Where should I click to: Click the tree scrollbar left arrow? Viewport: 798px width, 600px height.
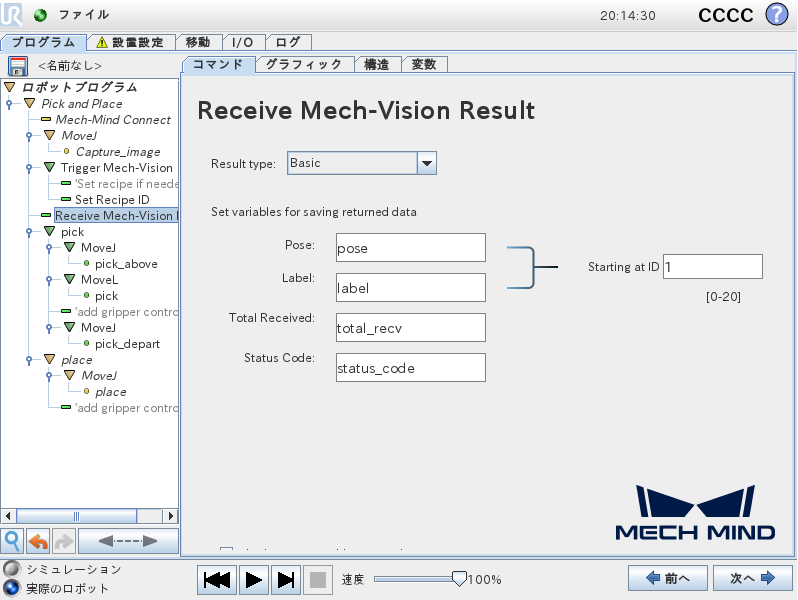(8, 516)
